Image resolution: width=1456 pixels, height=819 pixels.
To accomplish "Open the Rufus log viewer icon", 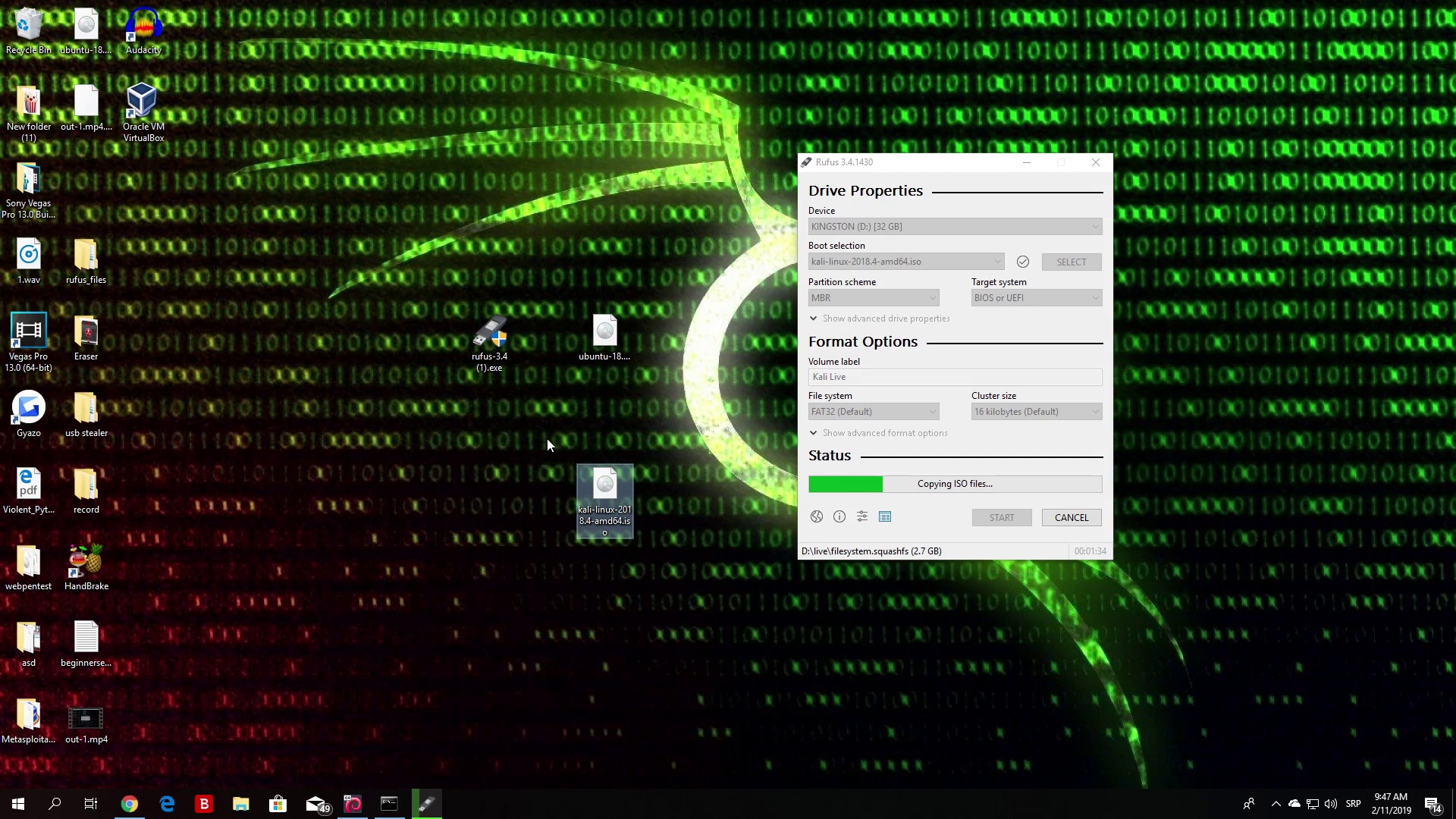I will pos(885,516).
